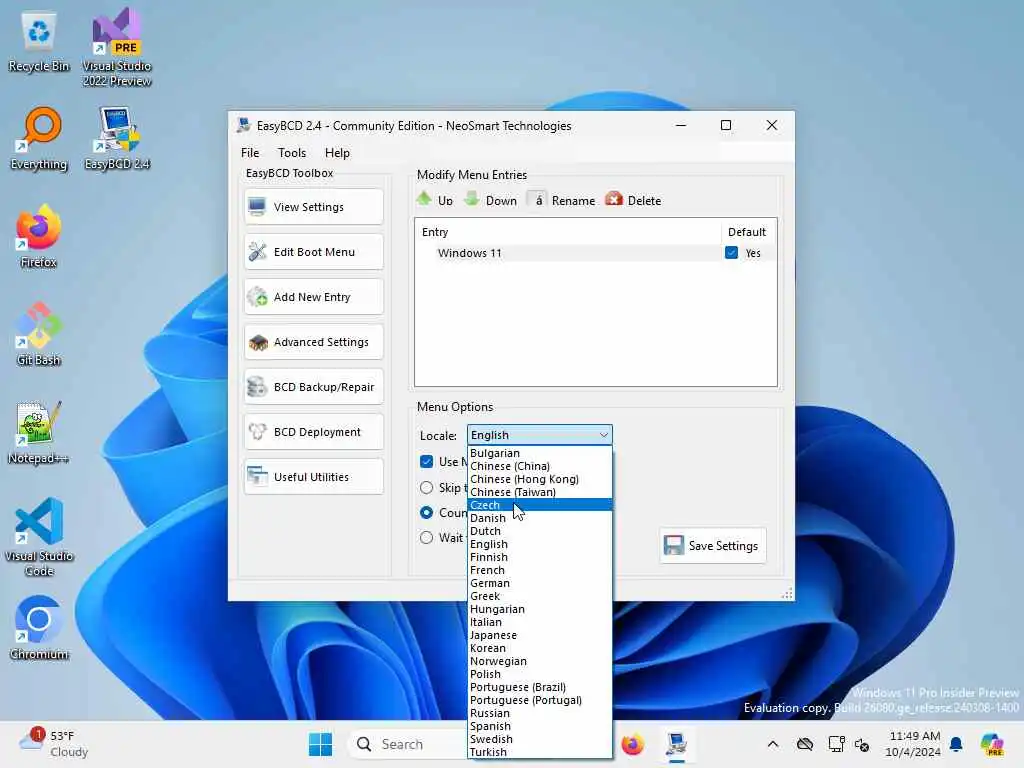The image size is (1024, 768).
Task: Open View Settings in the EasyBCD Toolbox
Action: tap(313, 207)
